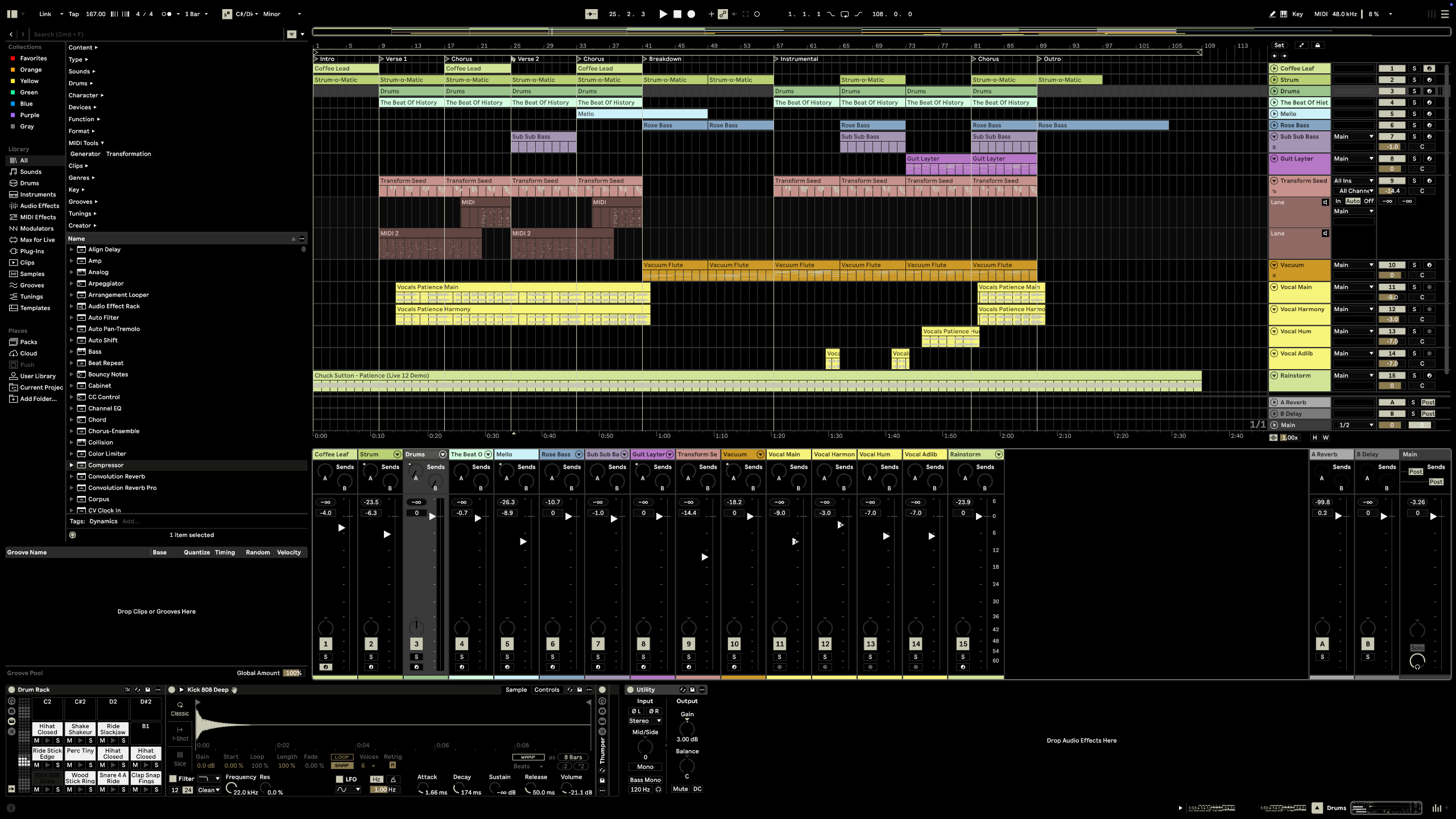Select Slice mode in Simpler

click(180, 759)
